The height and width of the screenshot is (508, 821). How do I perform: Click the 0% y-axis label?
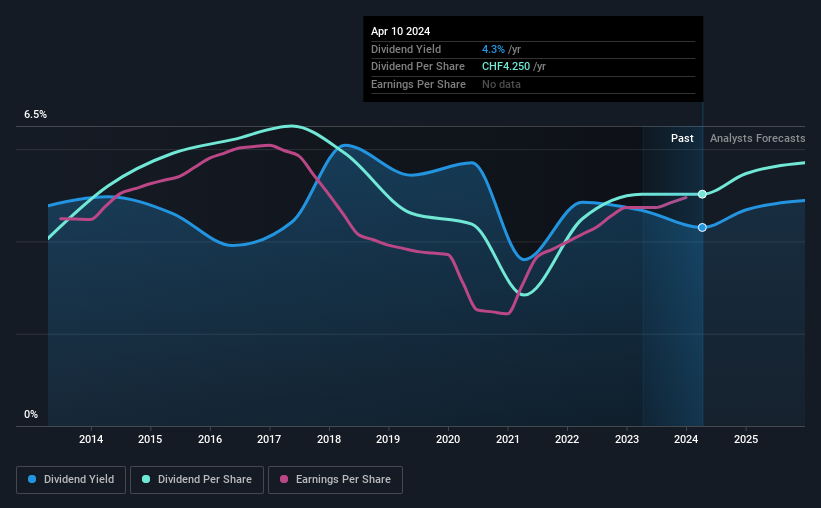point(31,414)
